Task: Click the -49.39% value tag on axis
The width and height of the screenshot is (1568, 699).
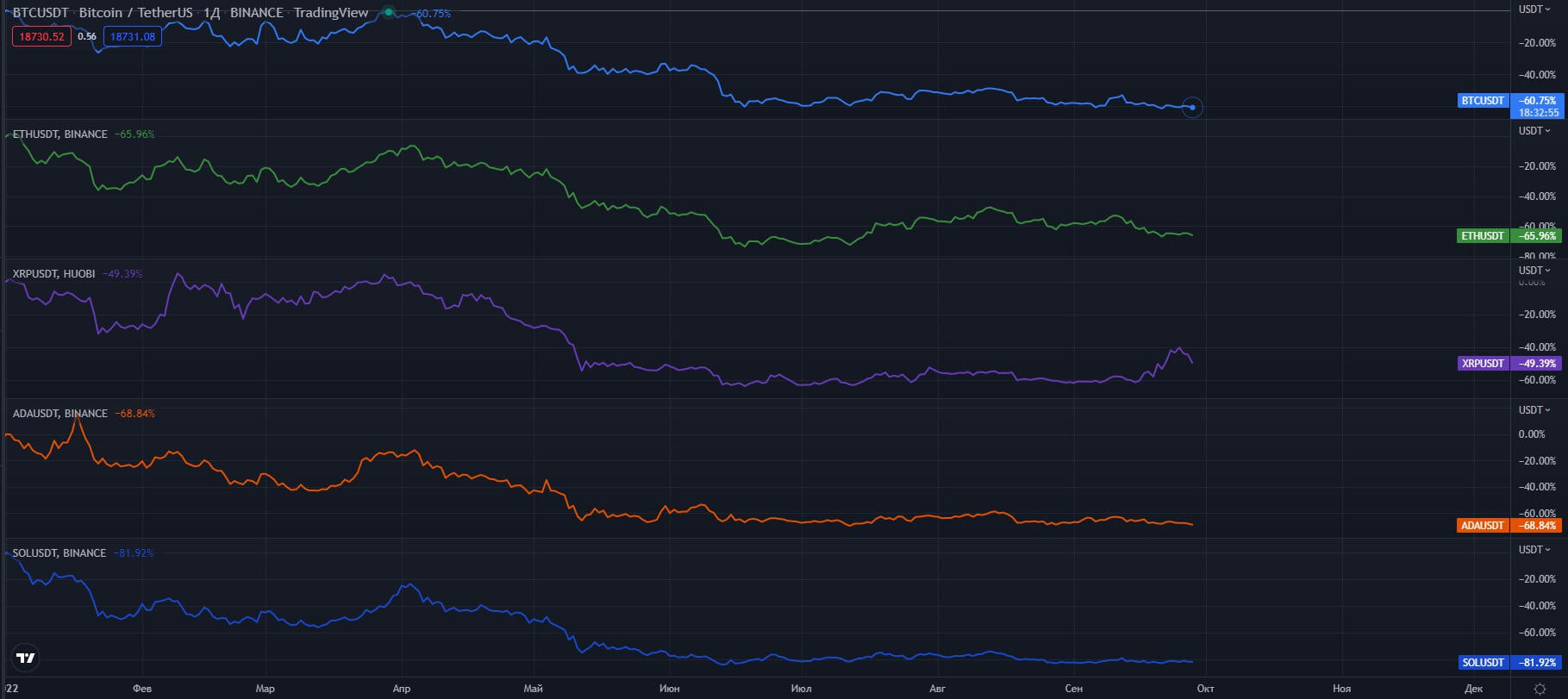Action: coord(1537,364)
